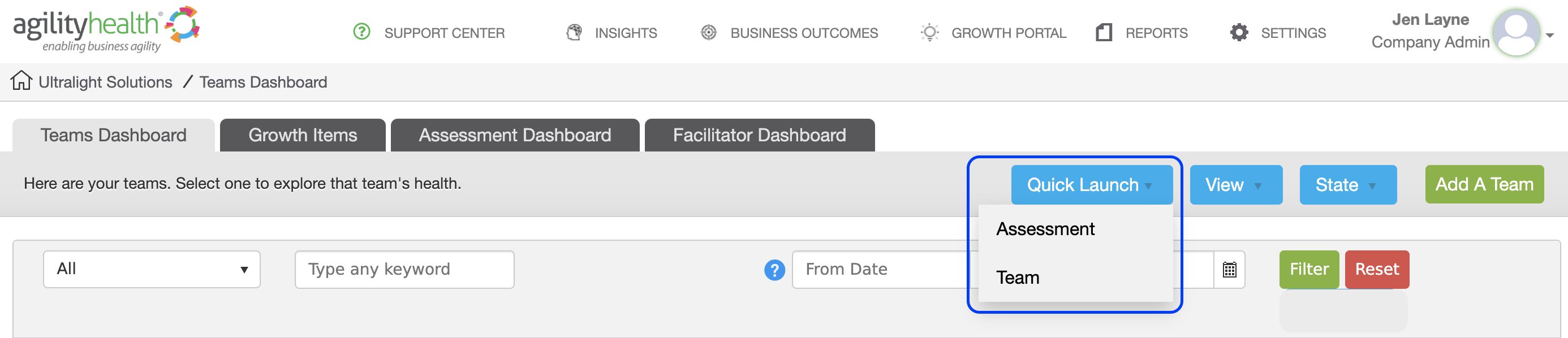This screenshot has height=338, width=1568.
Task: Click the AgilityHealth logo
Action: pyautogui.click(x=106, y=29)
